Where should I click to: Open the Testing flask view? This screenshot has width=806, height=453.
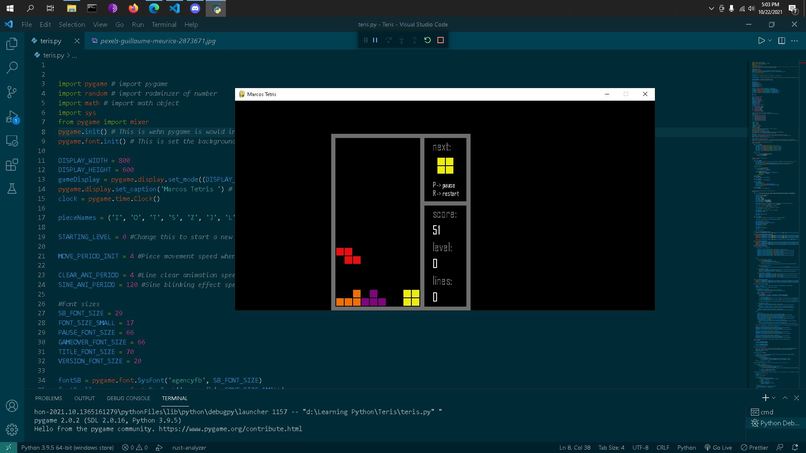coord(12,189)
